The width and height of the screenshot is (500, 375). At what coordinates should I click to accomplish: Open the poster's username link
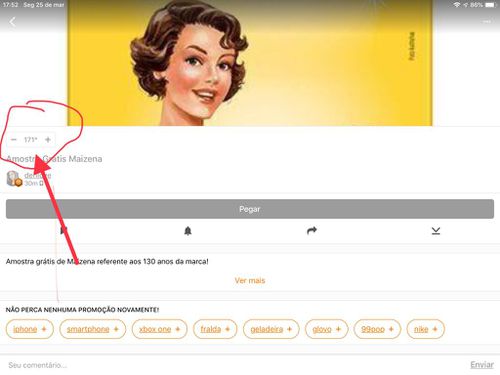[x=37, y=175]
